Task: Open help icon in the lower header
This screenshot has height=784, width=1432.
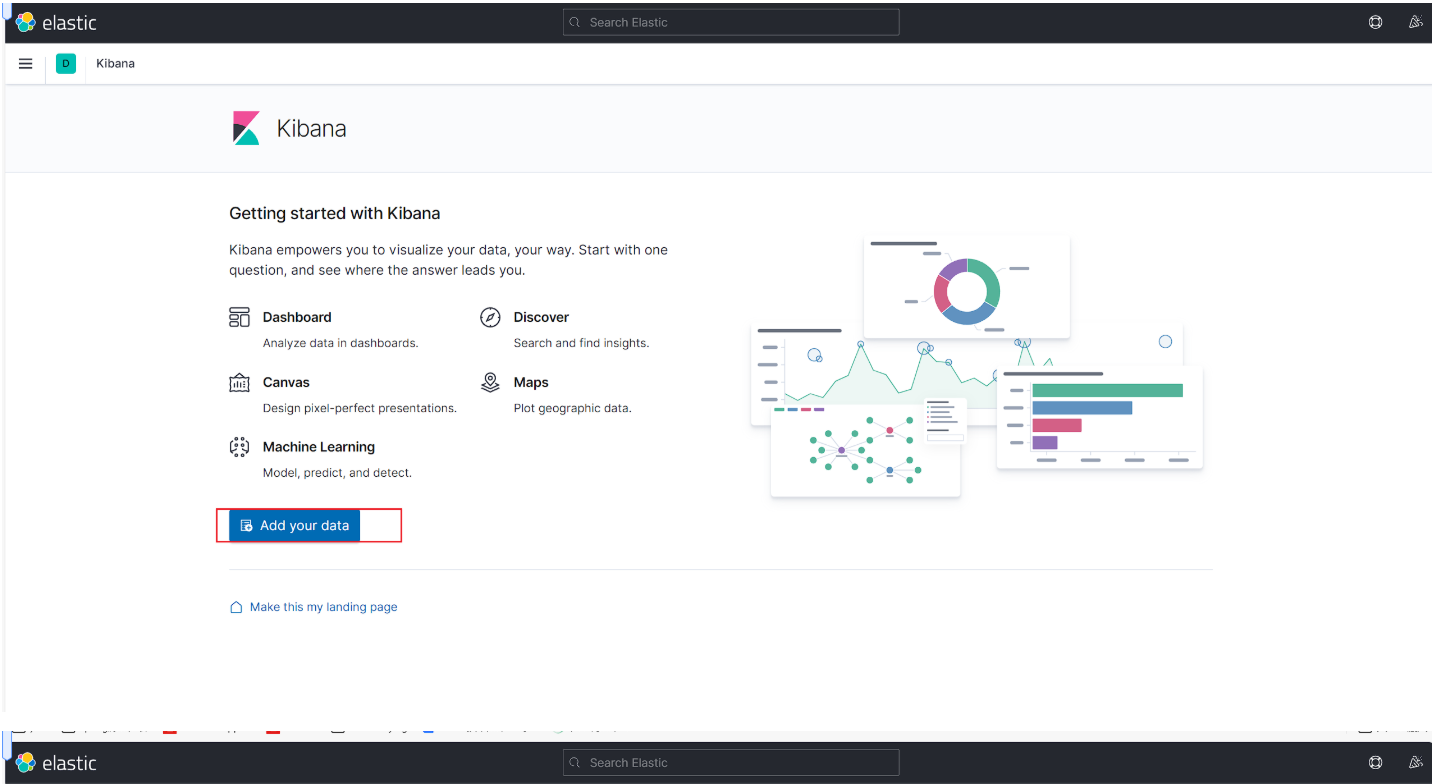Action: point(1376,763)
